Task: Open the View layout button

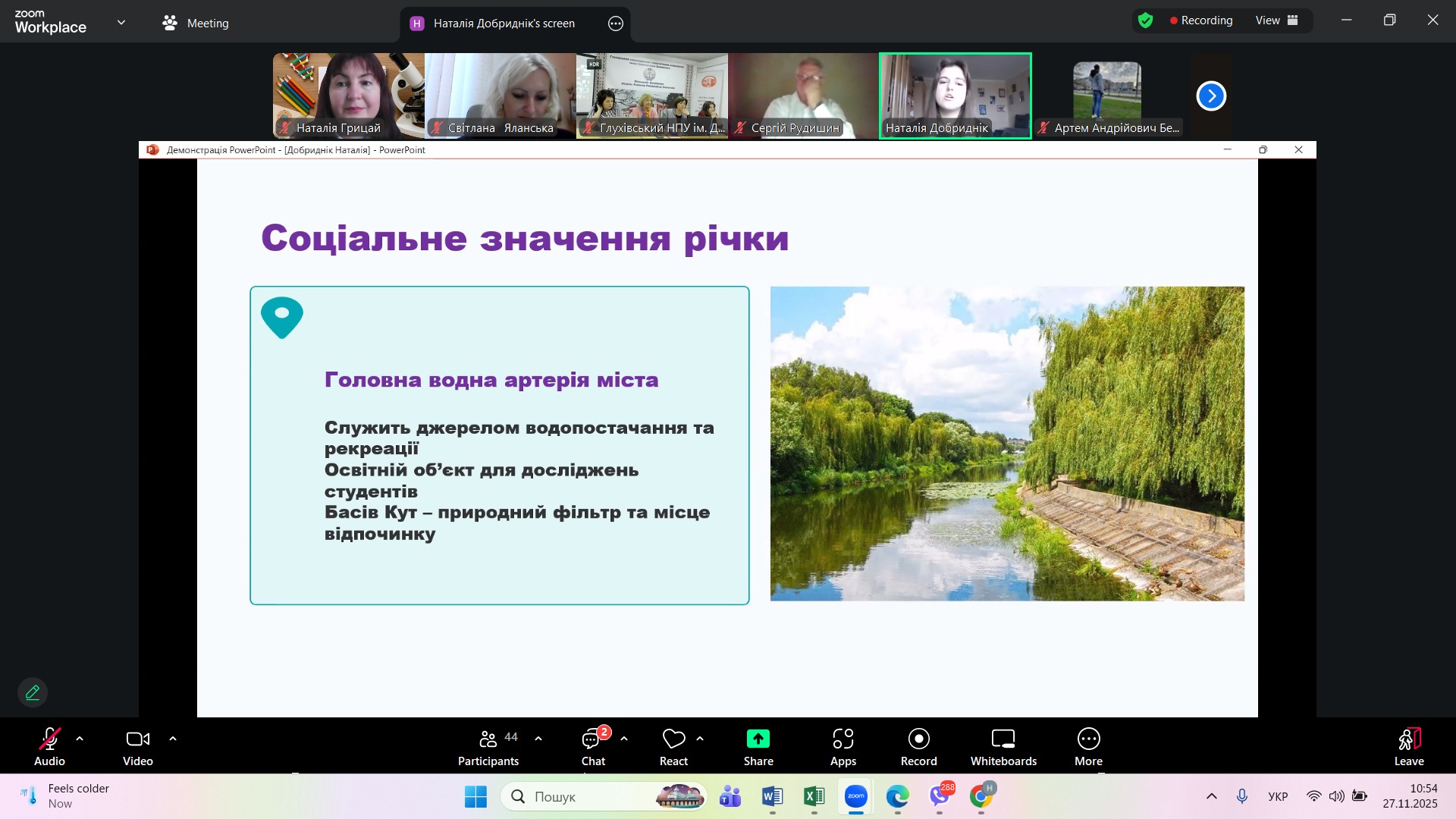Action: click(x=1276, y=20)
